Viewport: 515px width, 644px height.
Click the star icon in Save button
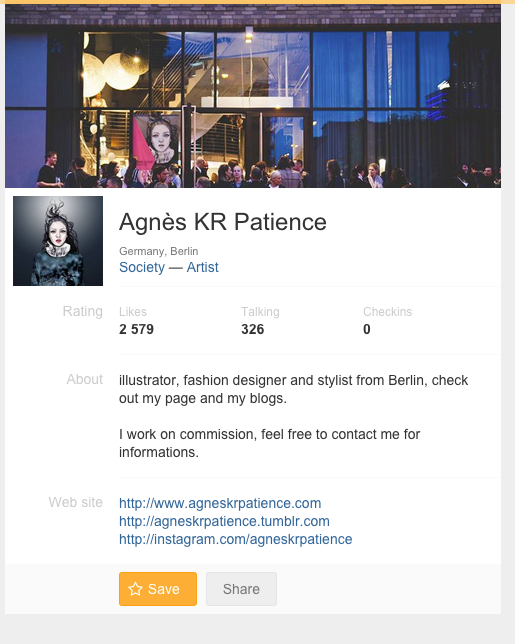click(x=135, y=589)
